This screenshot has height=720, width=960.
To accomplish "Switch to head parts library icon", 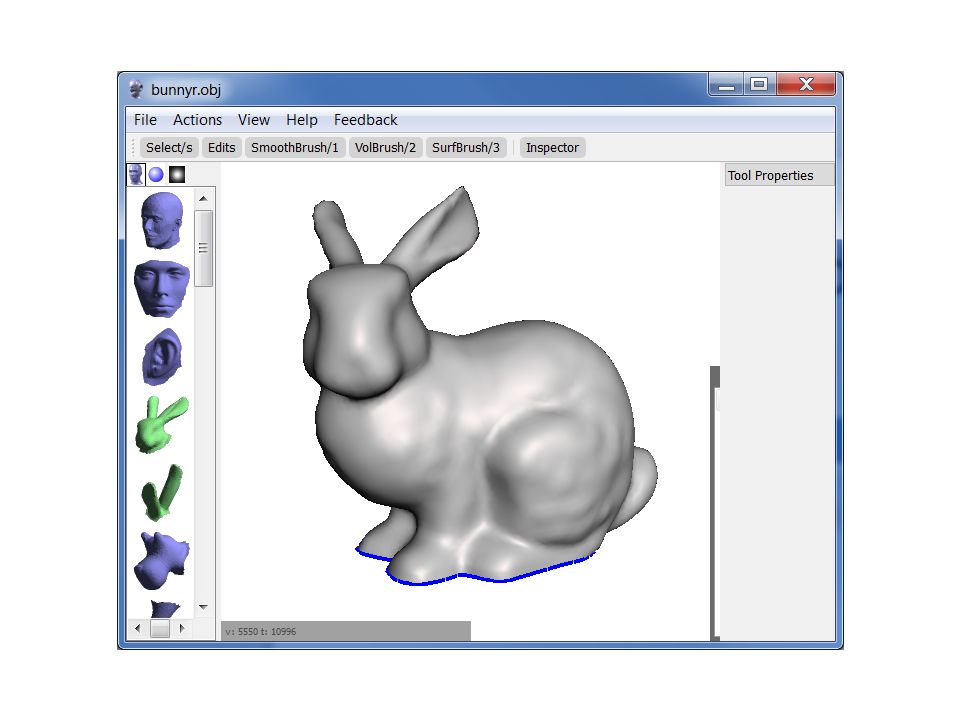I will pyautogui.click(x=135, y=174).
